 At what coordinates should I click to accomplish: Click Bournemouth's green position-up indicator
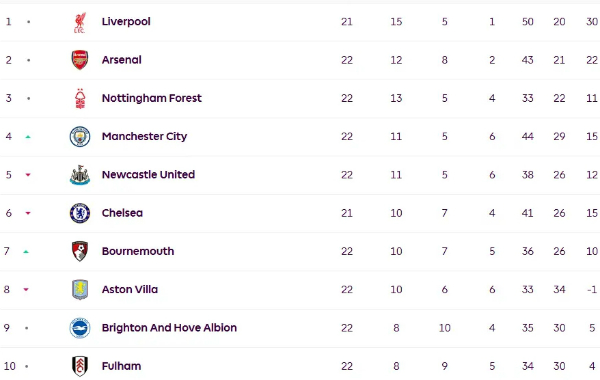[x=26, y=251]
